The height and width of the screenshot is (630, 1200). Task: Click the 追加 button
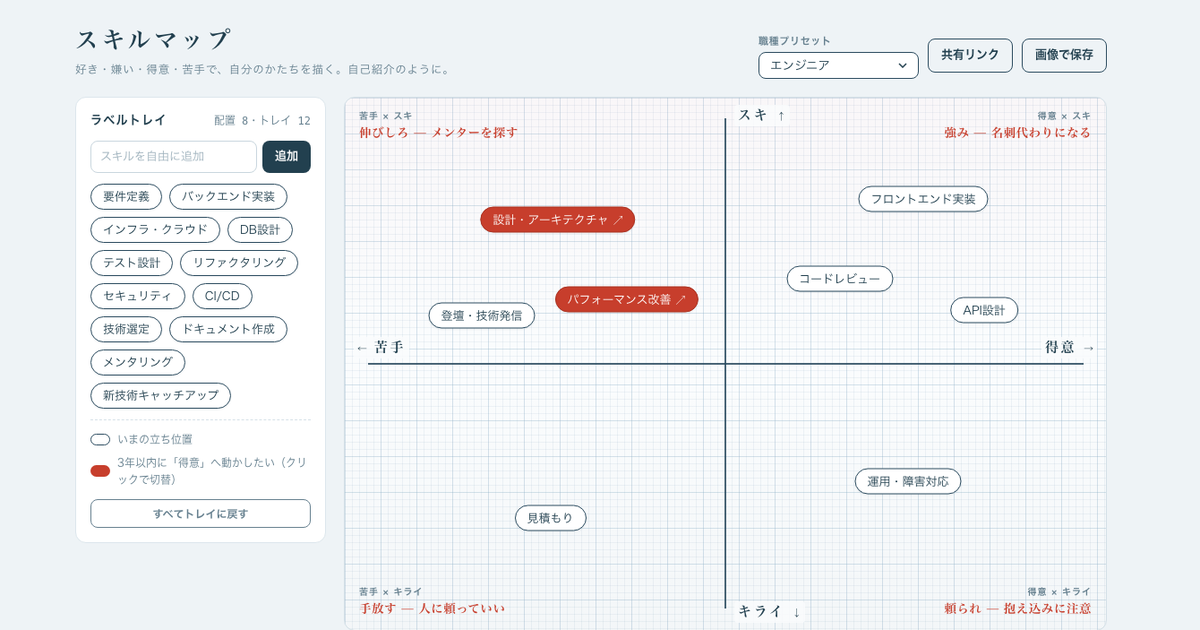click(286, 157)
